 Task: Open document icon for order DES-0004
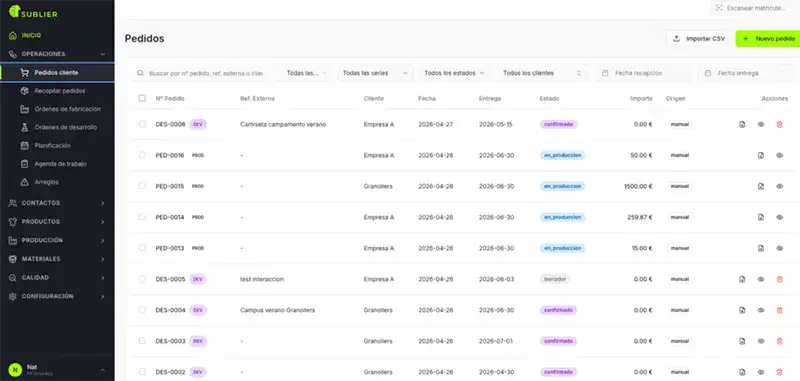[x=742, y=310]
